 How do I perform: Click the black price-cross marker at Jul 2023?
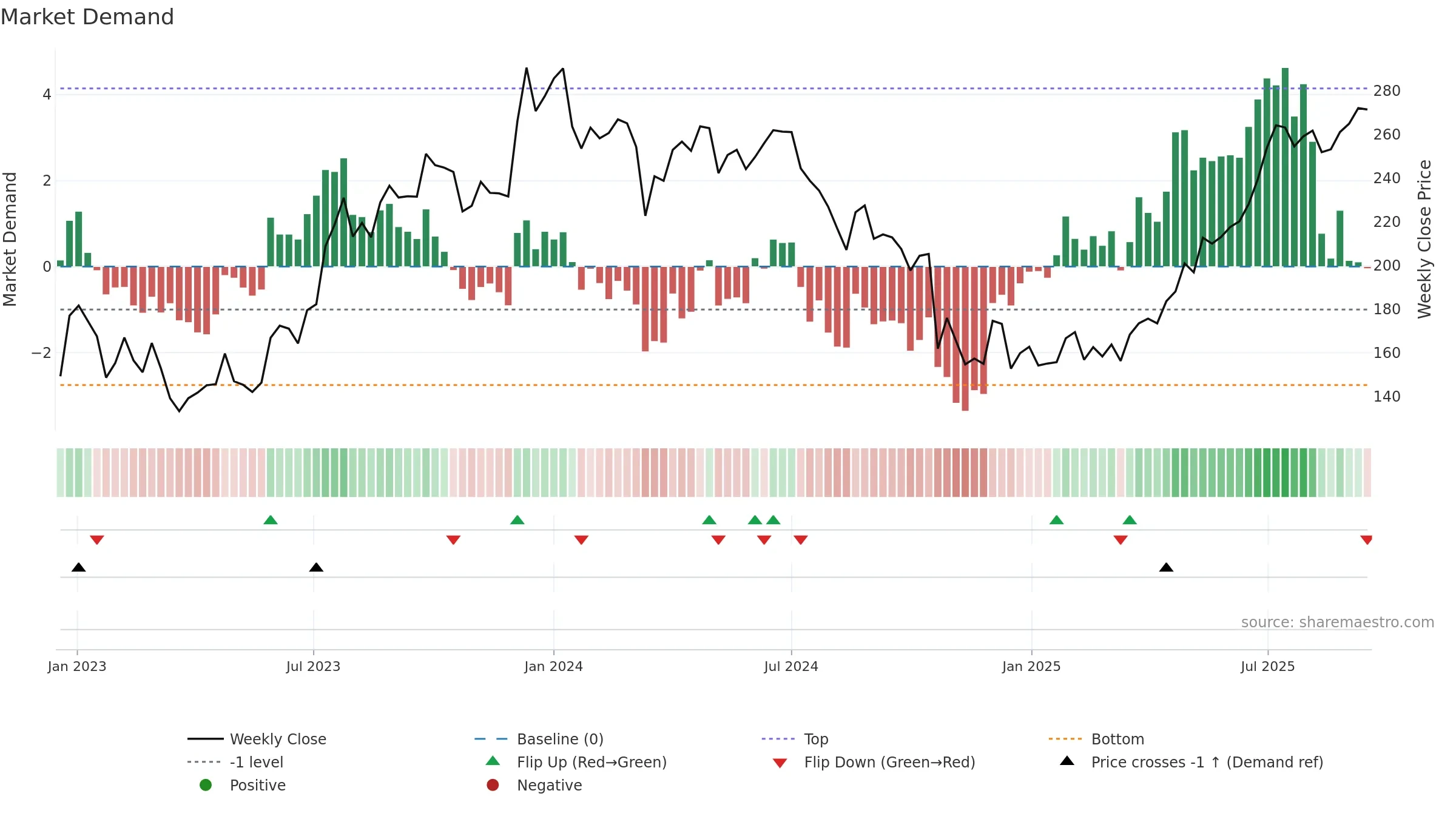316,567
